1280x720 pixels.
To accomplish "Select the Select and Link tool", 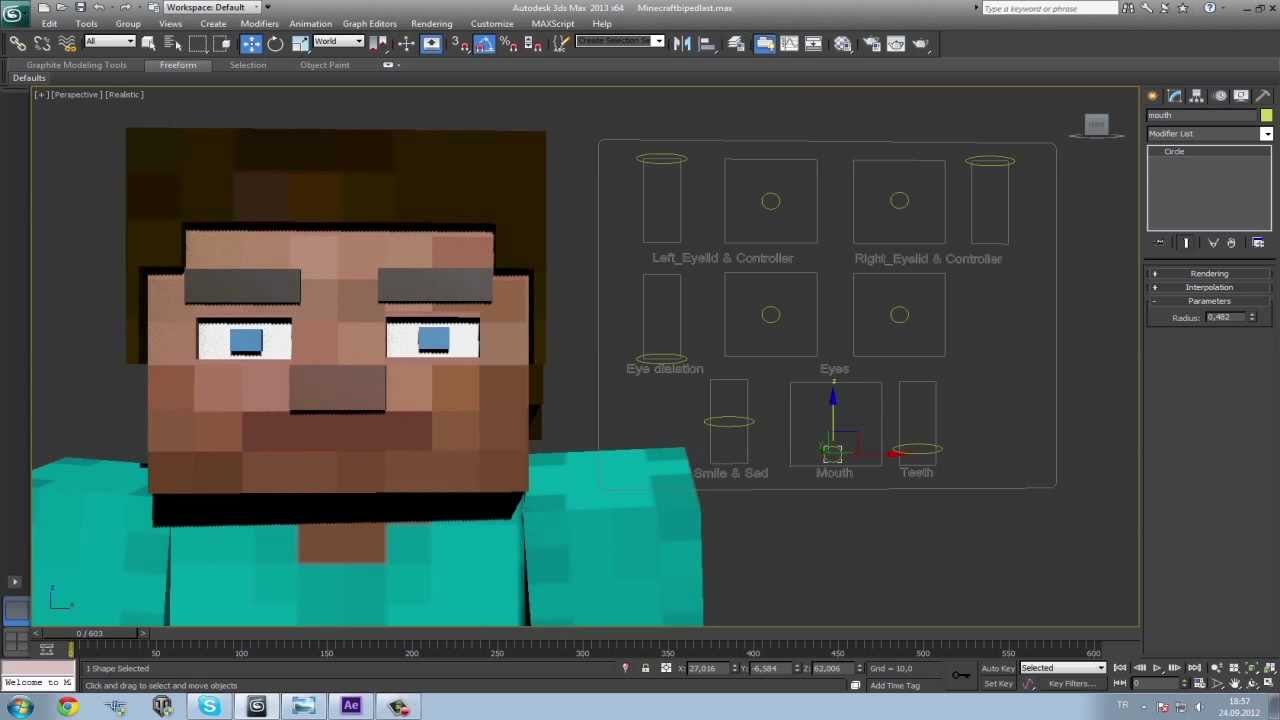I will [x=18, y=43].
